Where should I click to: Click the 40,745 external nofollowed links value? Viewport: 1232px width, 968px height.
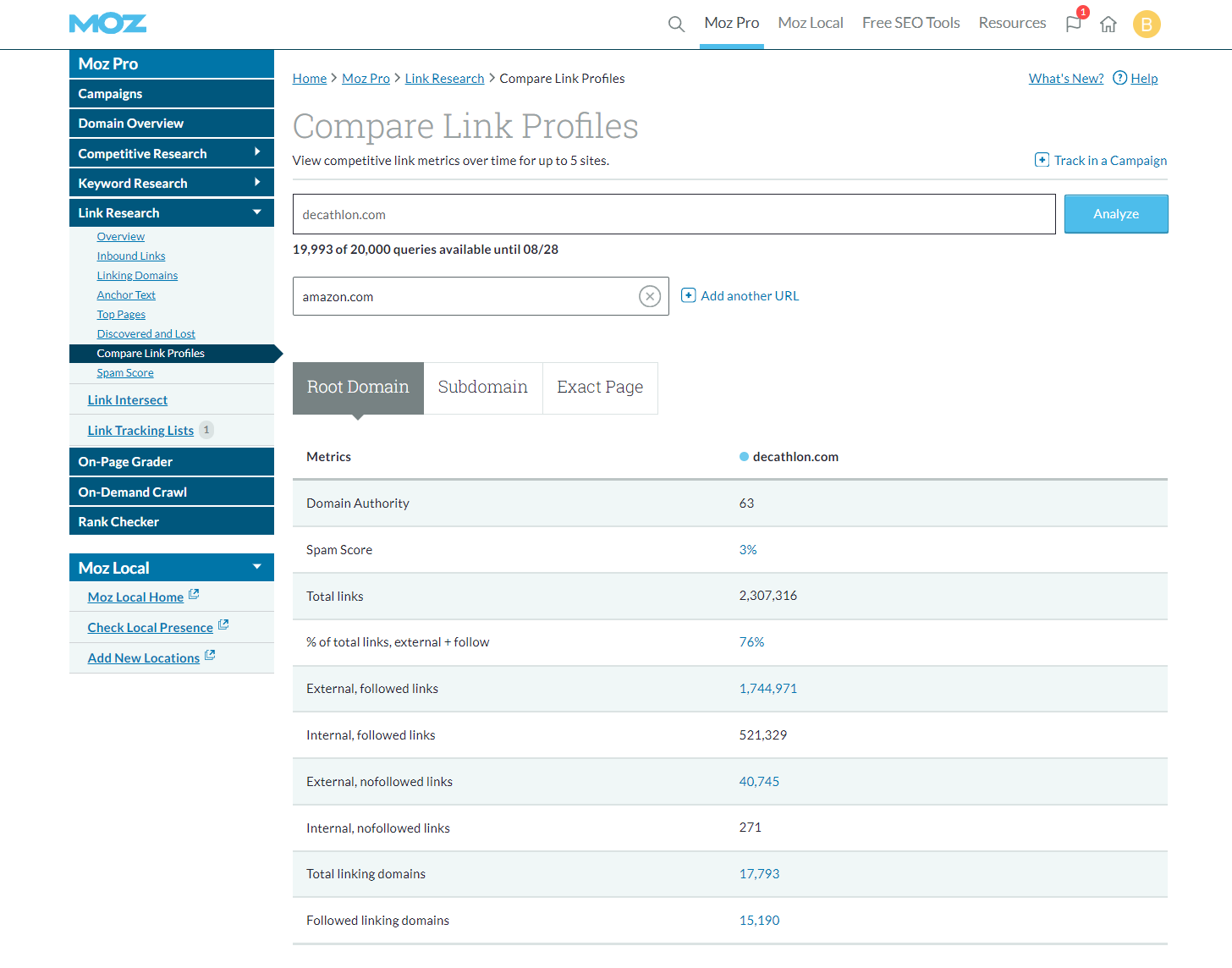coord(759,782)
